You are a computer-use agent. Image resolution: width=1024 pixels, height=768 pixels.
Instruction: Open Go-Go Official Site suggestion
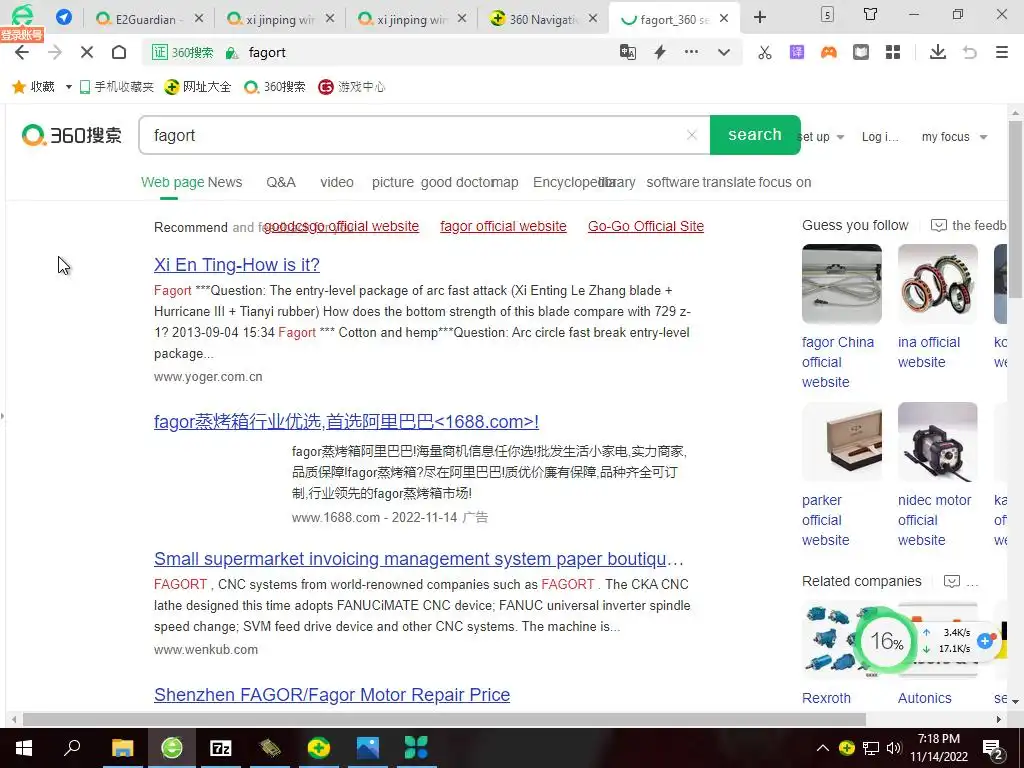coord(646,226)
